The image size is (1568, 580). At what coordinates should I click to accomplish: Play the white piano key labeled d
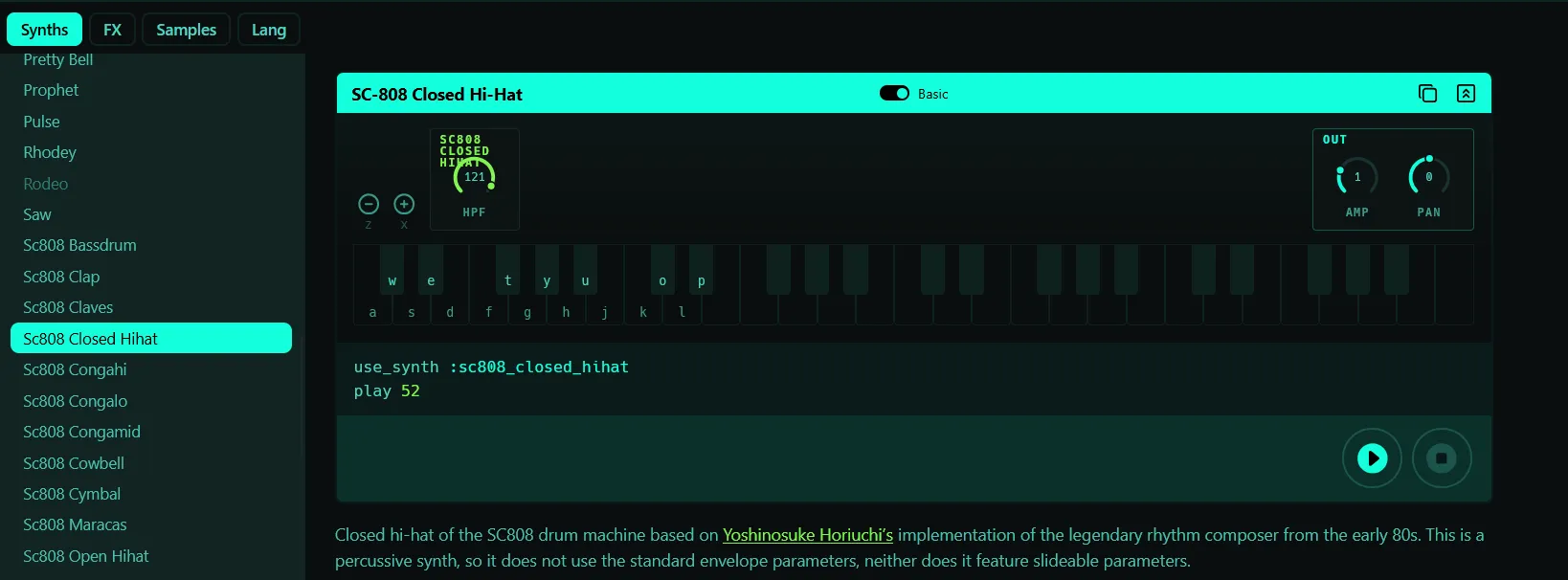pyautogui.click(x=450, y=310)
